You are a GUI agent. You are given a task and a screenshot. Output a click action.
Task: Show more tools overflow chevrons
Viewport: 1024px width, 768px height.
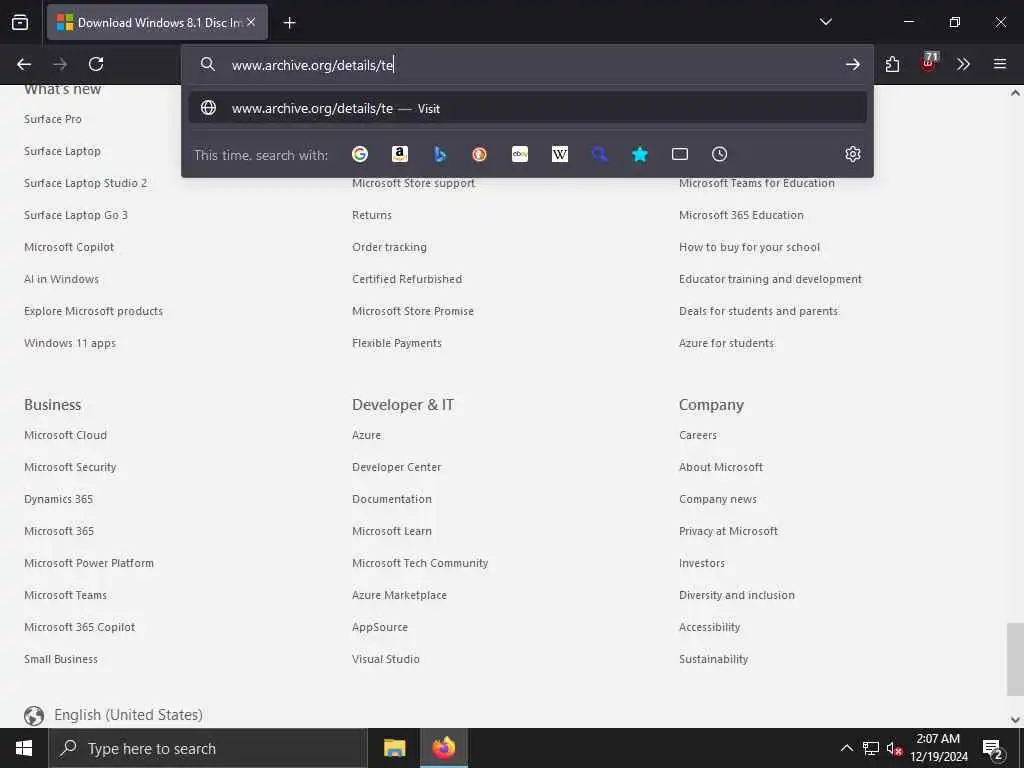963,64
